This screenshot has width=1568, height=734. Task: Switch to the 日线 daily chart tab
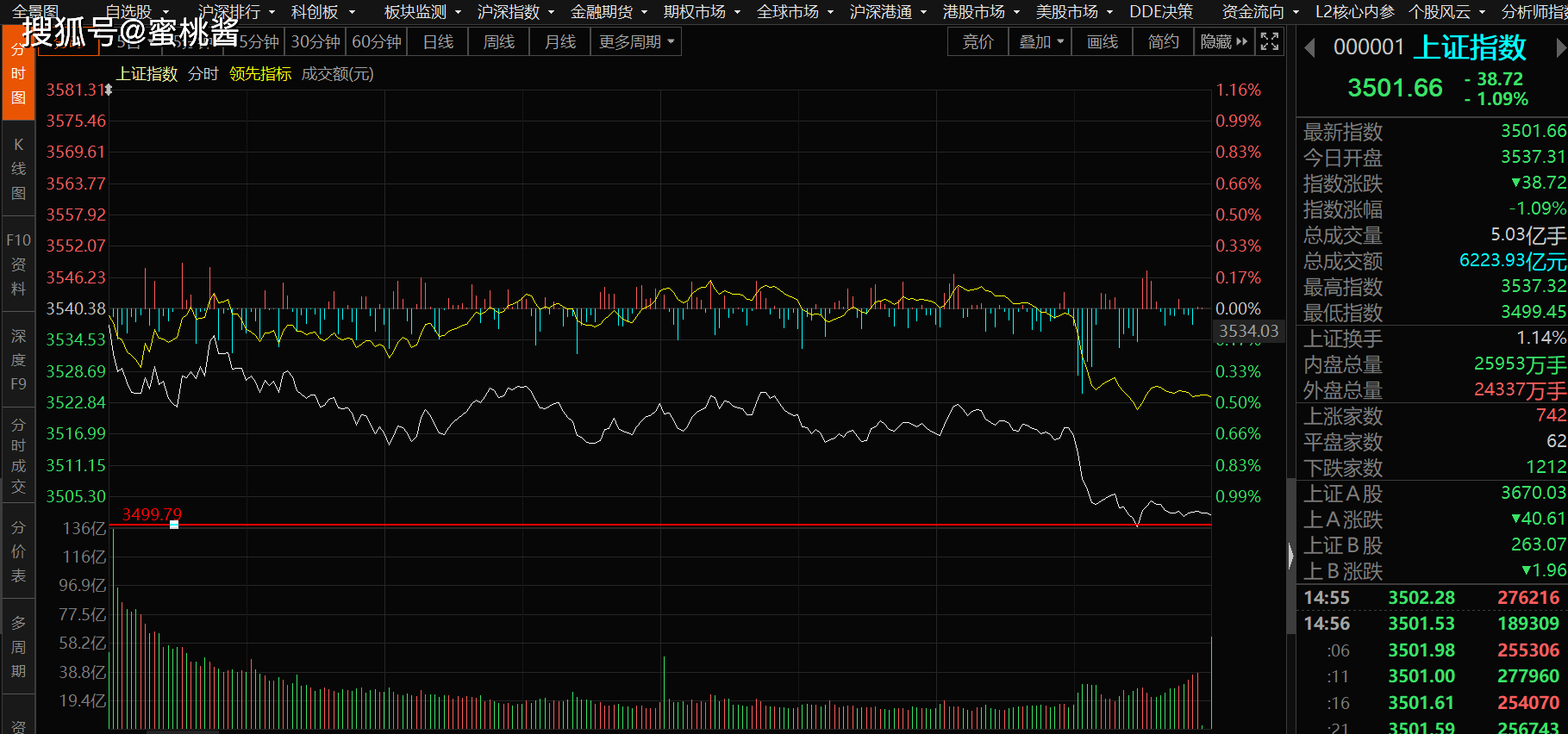[x=438, y=41]
